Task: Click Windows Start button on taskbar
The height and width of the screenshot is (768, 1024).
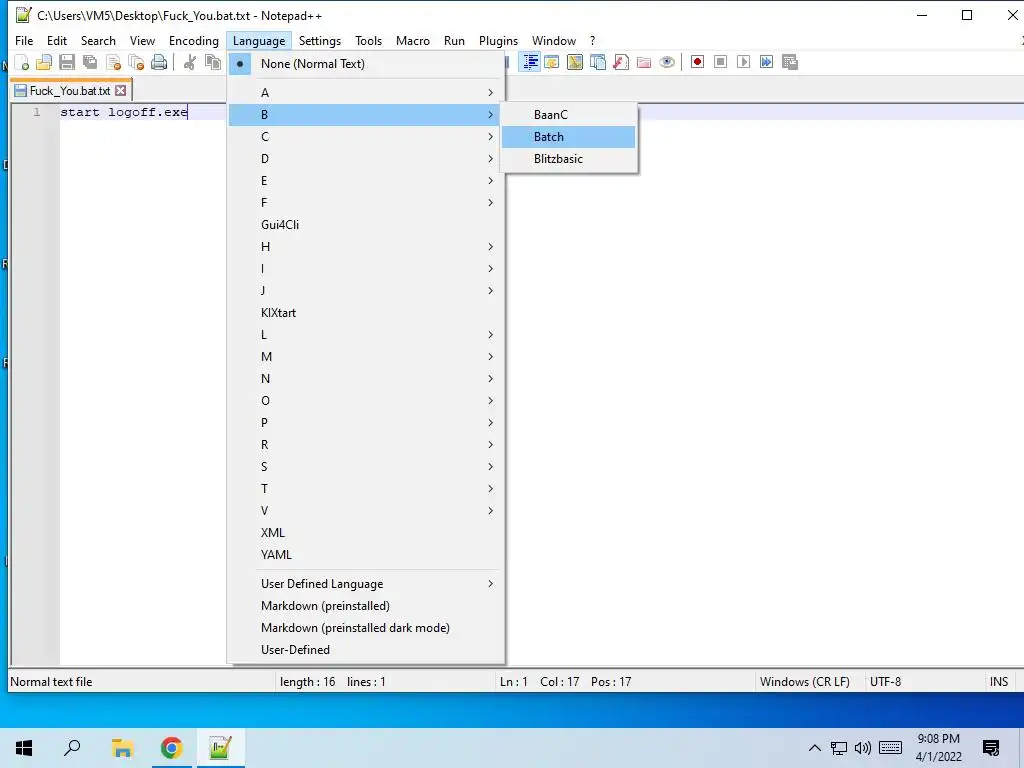Action: (24, 748)
